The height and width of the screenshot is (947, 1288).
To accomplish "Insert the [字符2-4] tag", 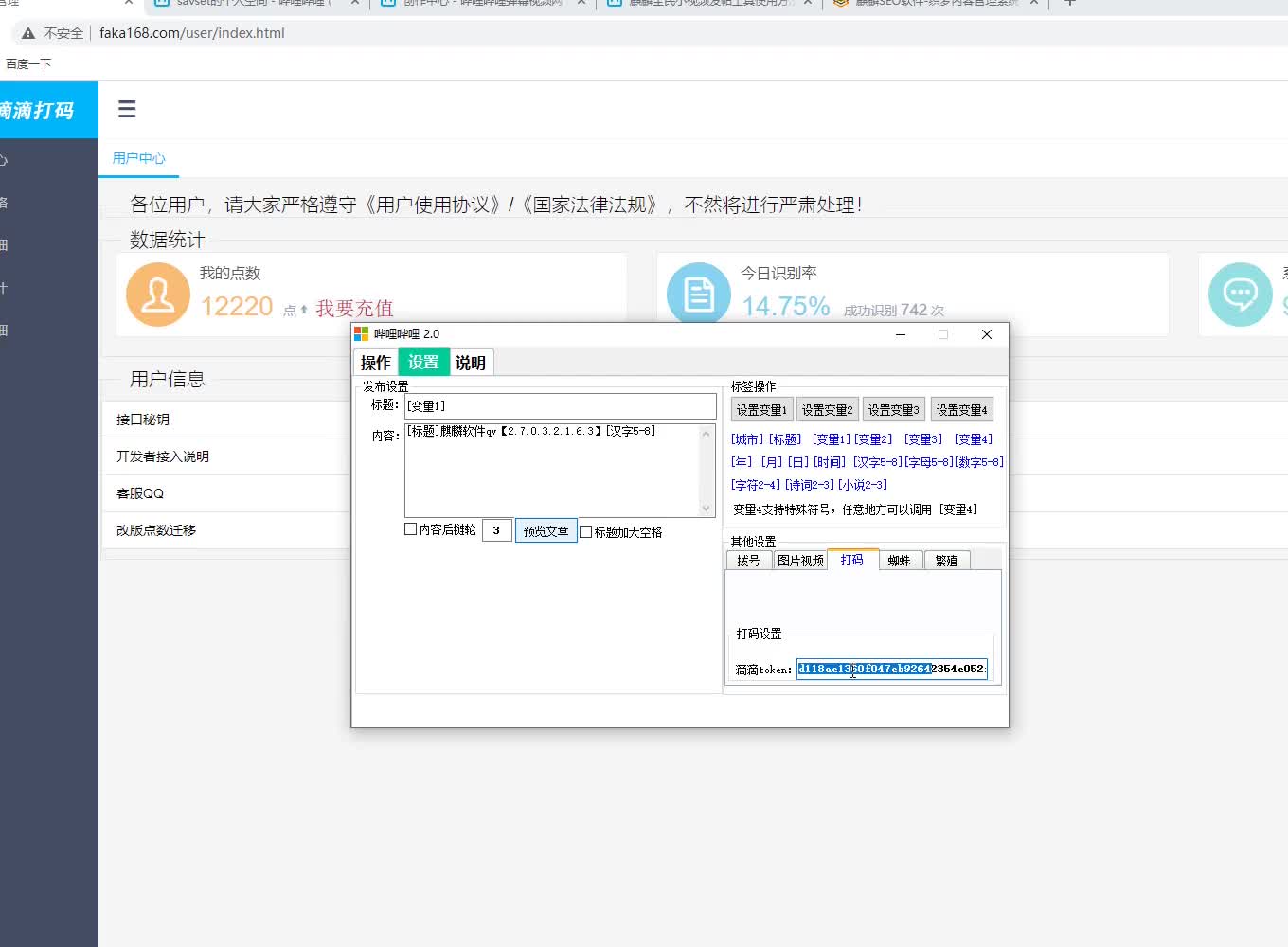I will 756,485.
